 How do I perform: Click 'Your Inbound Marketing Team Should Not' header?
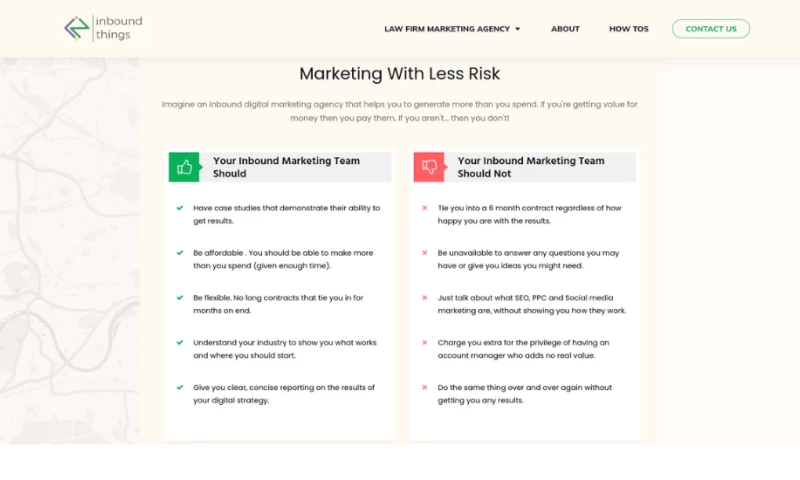click(x=531, y=167)
